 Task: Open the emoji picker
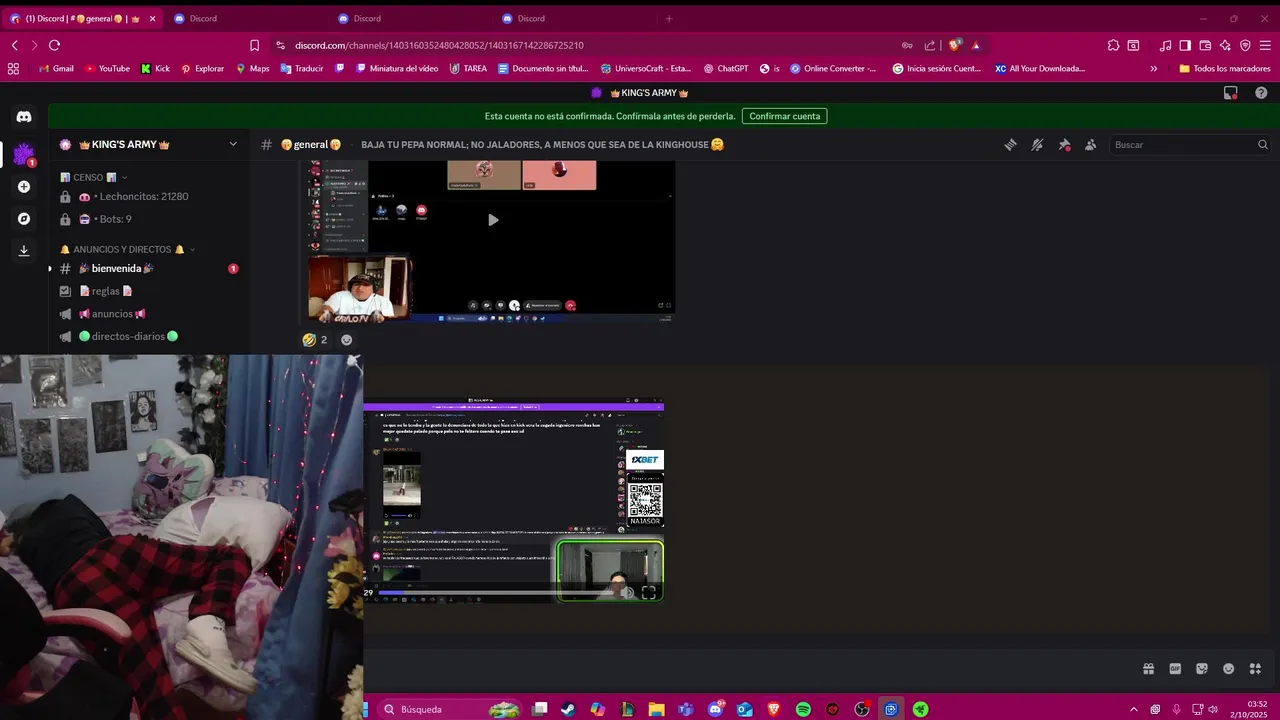click(x=1228, y=669)
